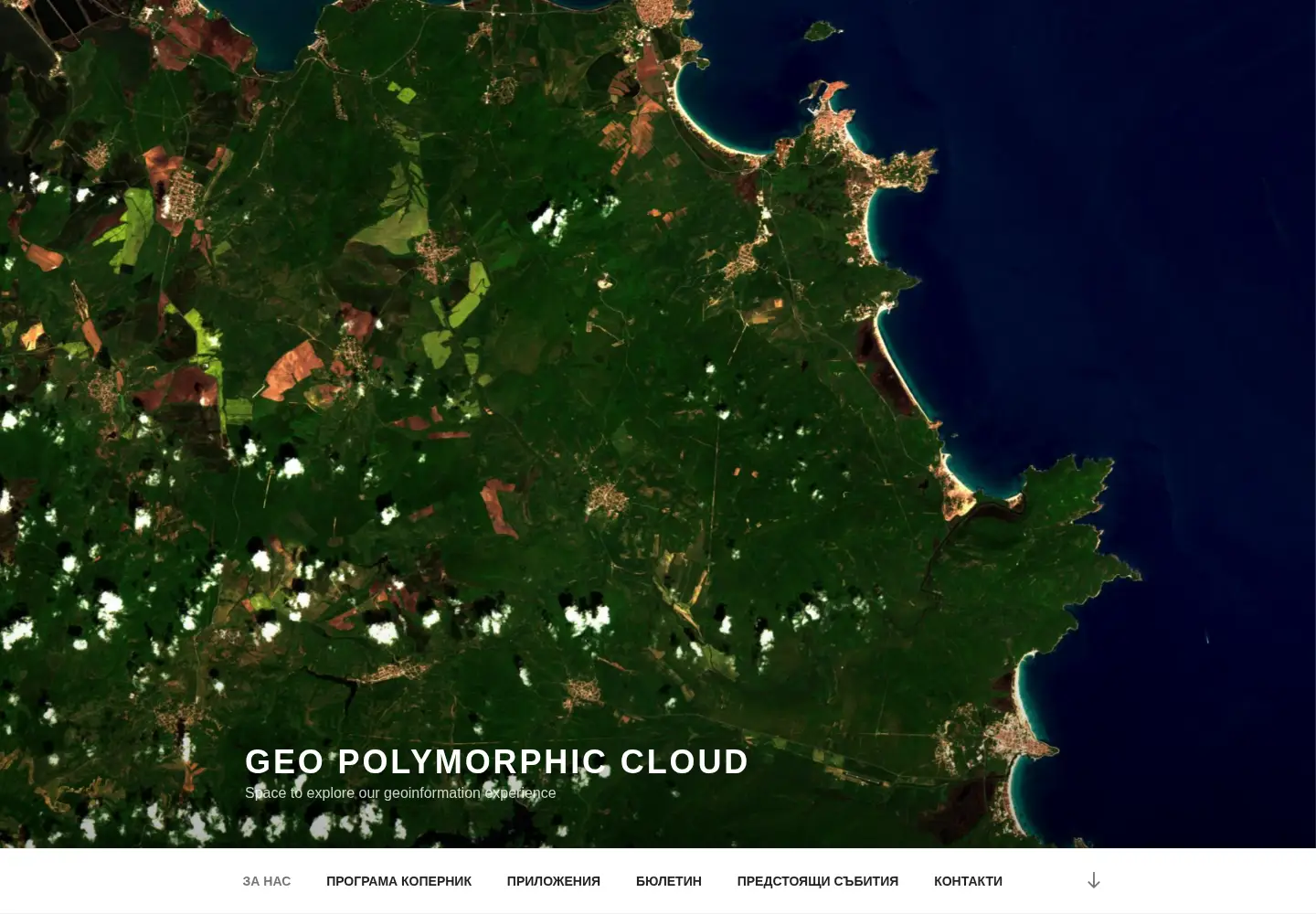Open the ПРОГРАМА КОПЕРНИК menu item
The height and width of the screenshot is (914, 1316).
click(398, 881)
